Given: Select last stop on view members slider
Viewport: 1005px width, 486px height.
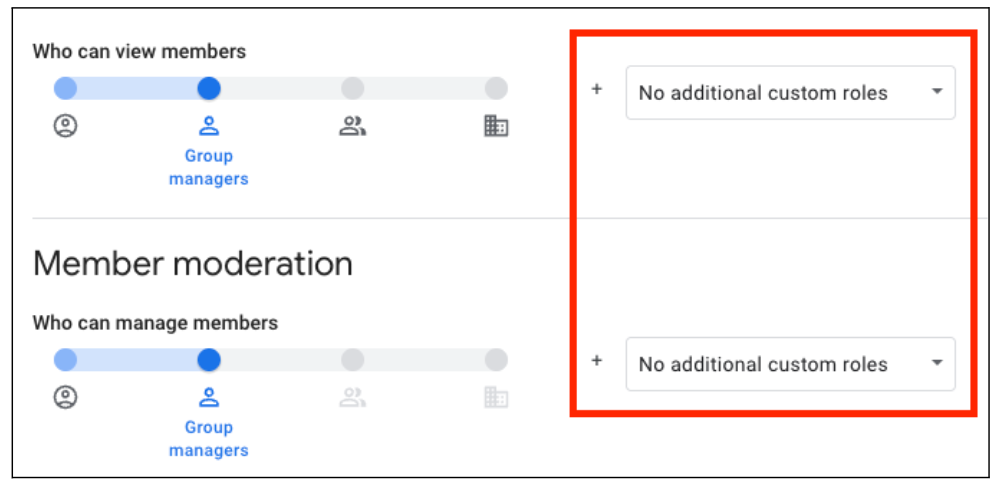Looking at the screenshot, I should tap(496, 89).
